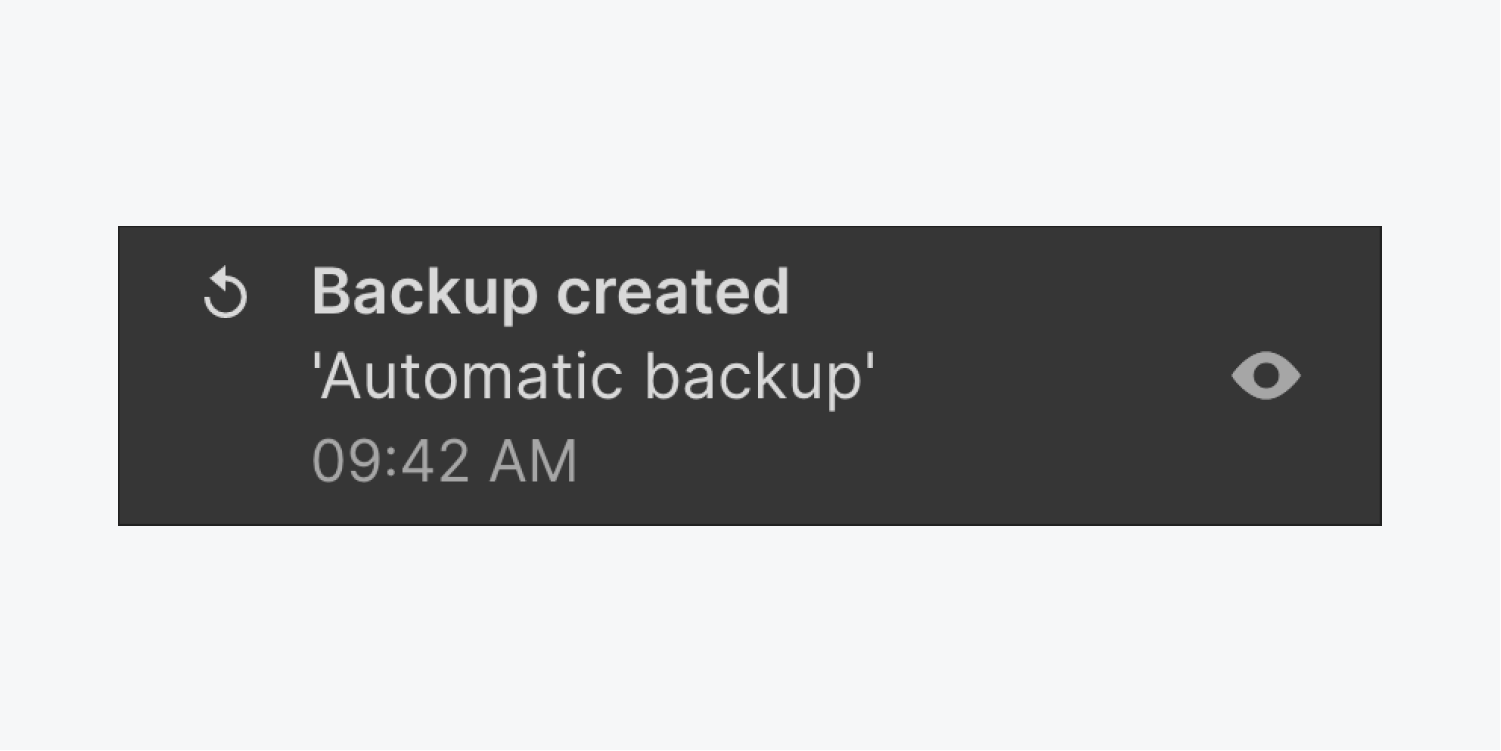
Task: Choose the word 'created' in the title
Action: pyautogui.click(x=673, y=291)
